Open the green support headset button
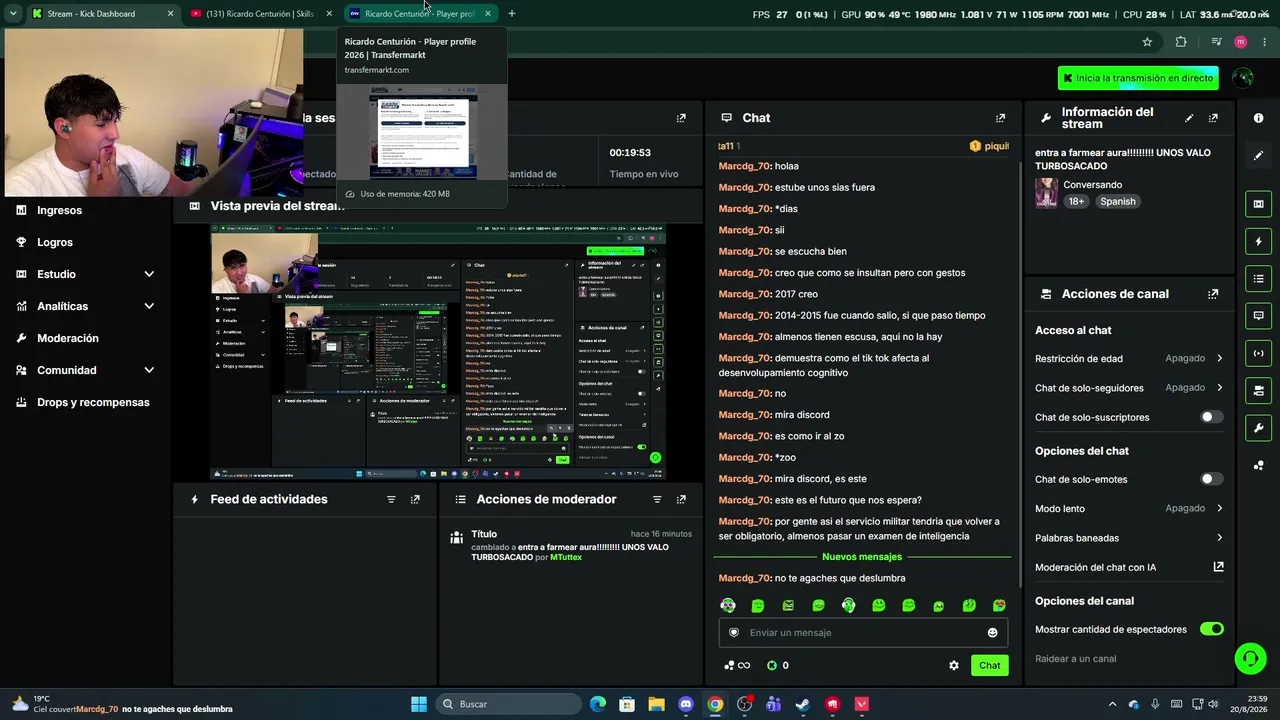 (x=1250, y=658)
